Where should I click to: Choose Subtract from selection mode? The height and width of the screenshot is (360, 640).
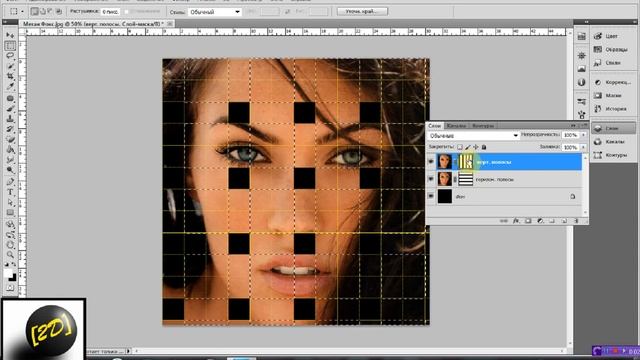[x=51, y=11]
